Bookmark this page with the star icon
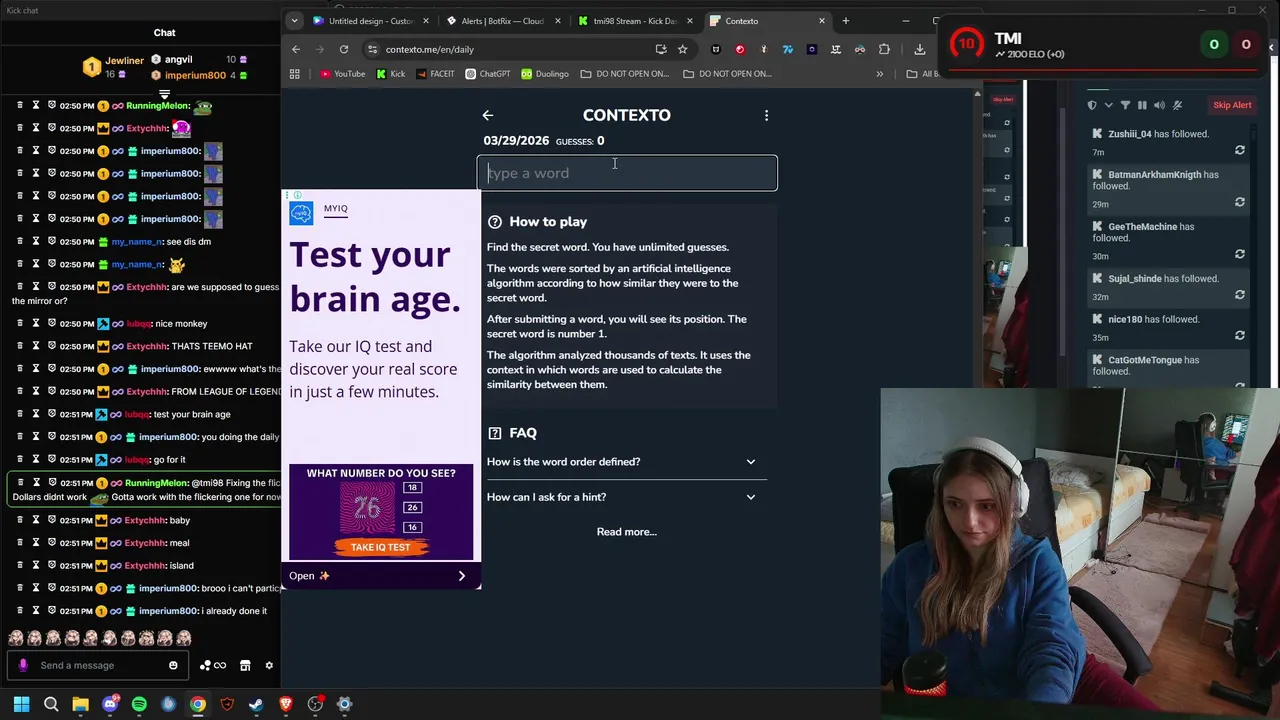1280x720 pixels. click(682, 49)
